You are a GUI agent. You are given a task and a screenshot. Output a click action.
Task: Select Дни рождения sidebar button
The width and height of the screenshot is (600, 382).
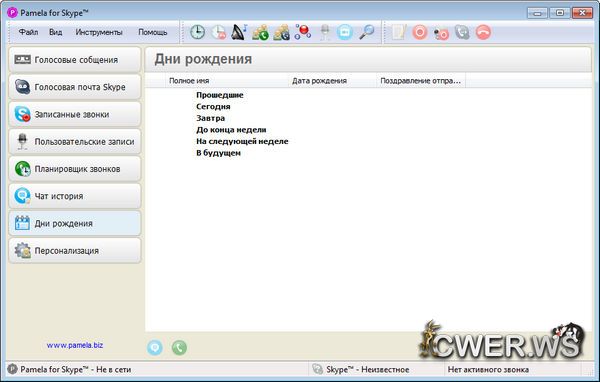tap(75, 223)
